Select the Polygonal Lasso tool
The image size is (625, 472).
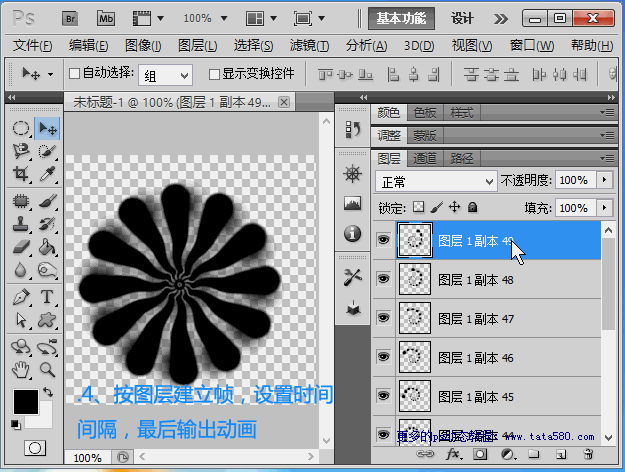21,151
